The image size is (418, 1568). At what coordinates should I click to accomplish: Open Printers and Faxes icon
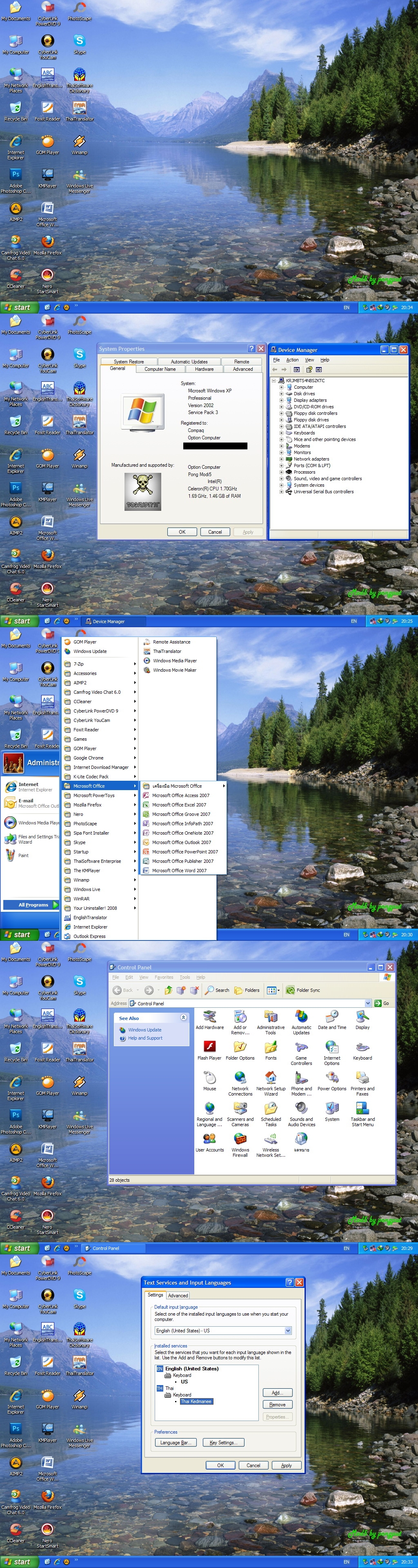(x=362, y=1083)
